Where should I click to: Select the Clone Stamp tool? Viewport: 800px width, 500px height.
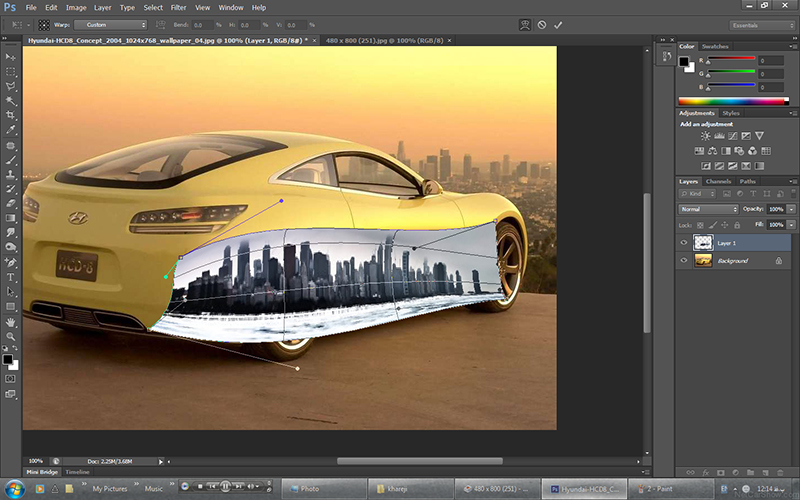tap(10, 174)
